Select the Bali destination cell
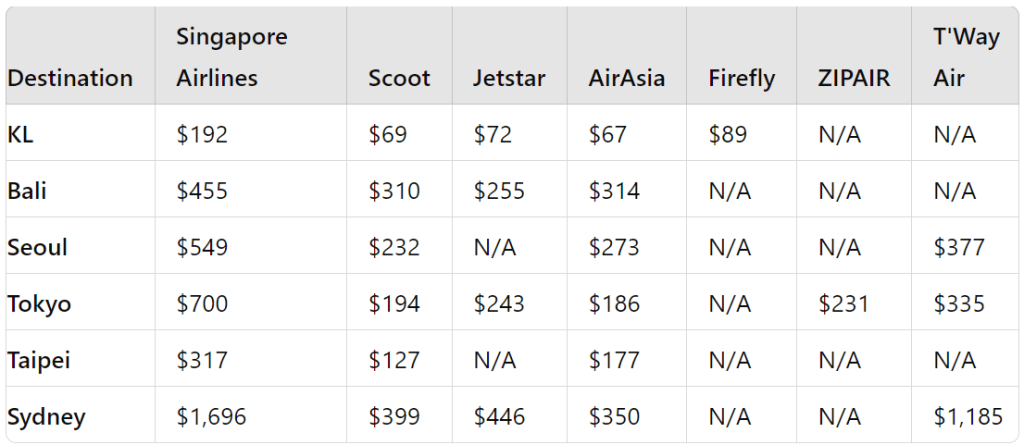Viewport: 1024px width, 445px height. pos(27,191)
